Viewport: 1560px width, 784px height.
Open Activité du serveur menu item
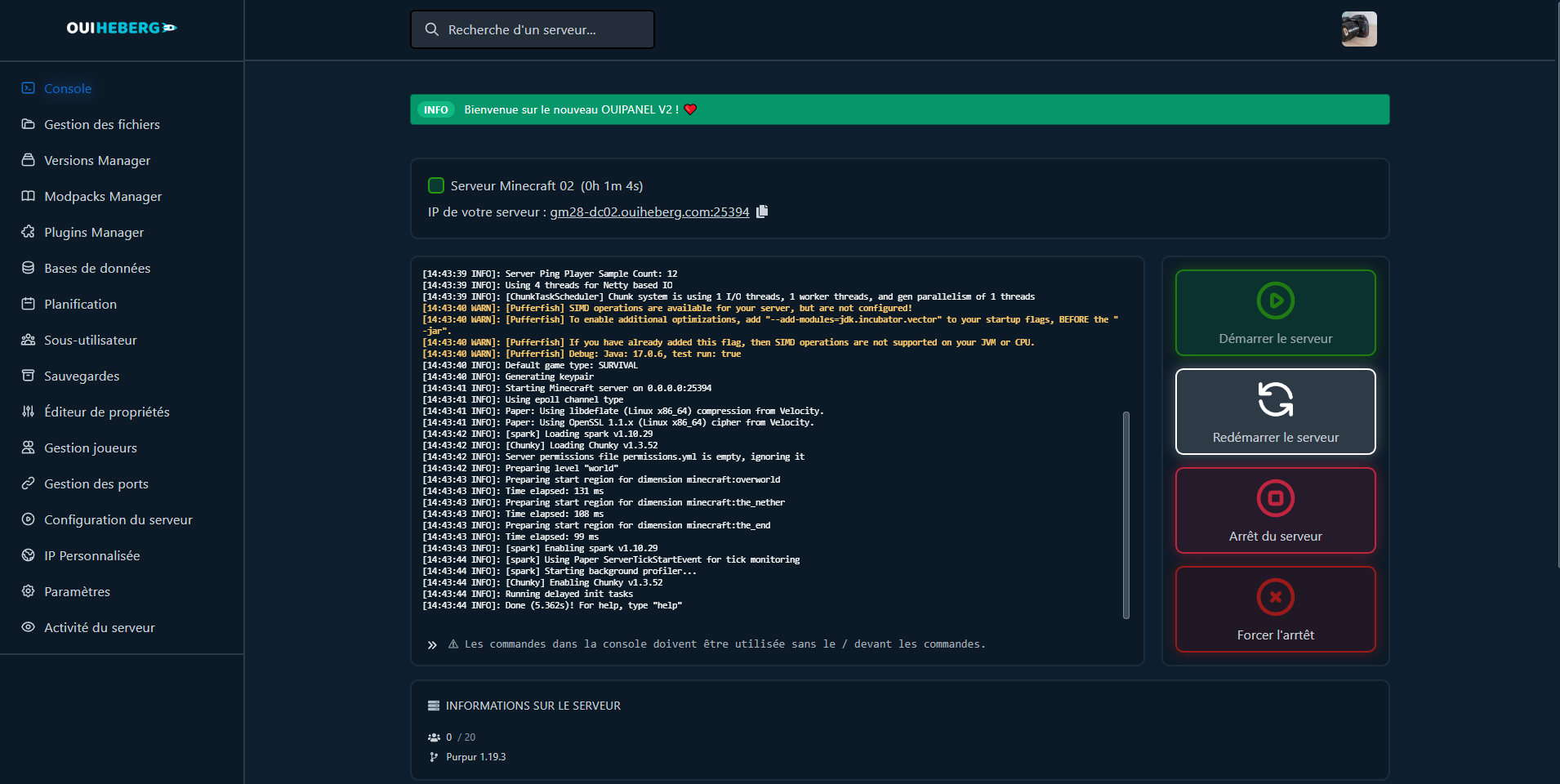pos(100,627)
